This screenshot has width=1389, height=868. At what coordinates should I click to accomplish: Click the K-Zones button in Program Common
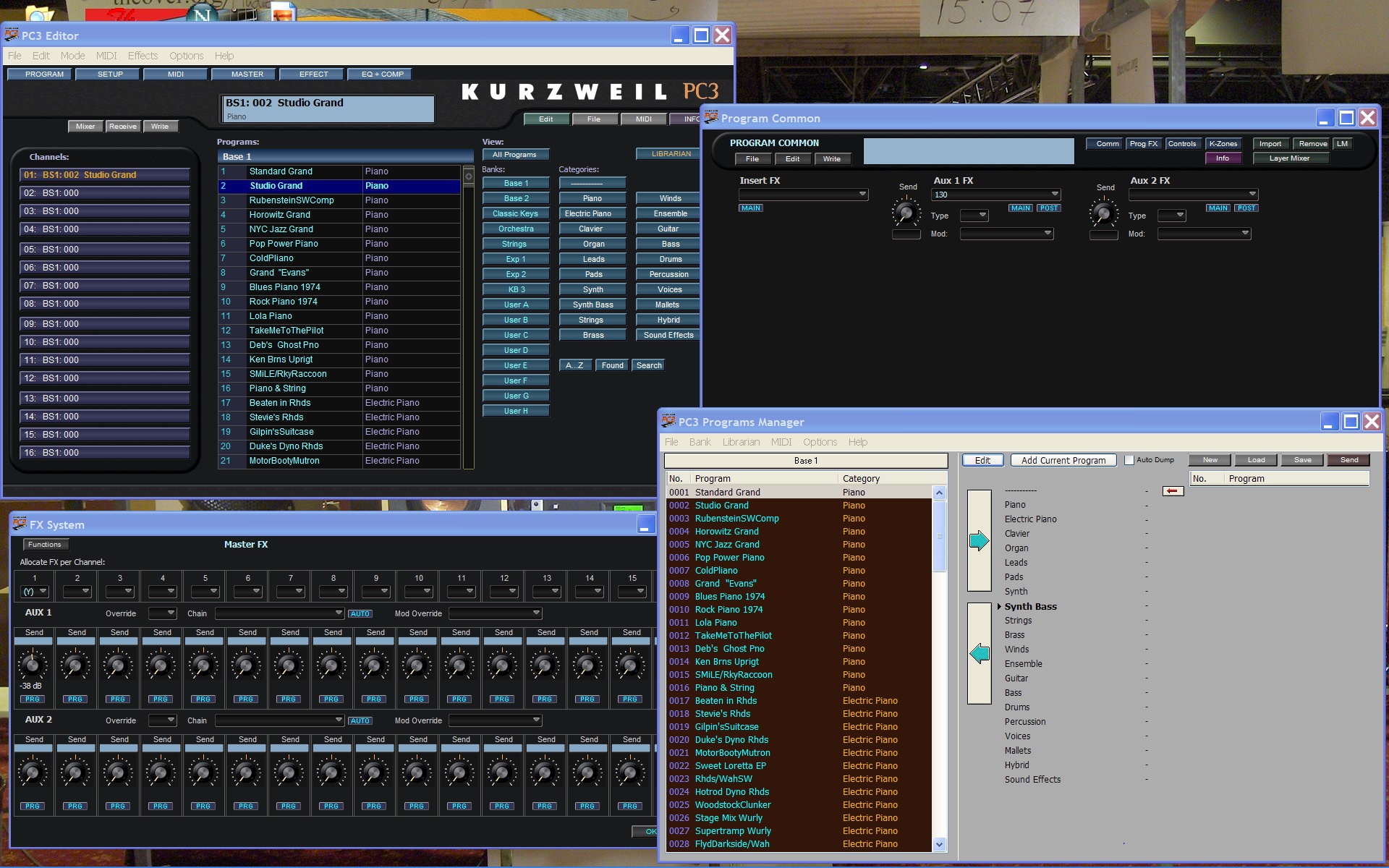tap(1223, 144)
